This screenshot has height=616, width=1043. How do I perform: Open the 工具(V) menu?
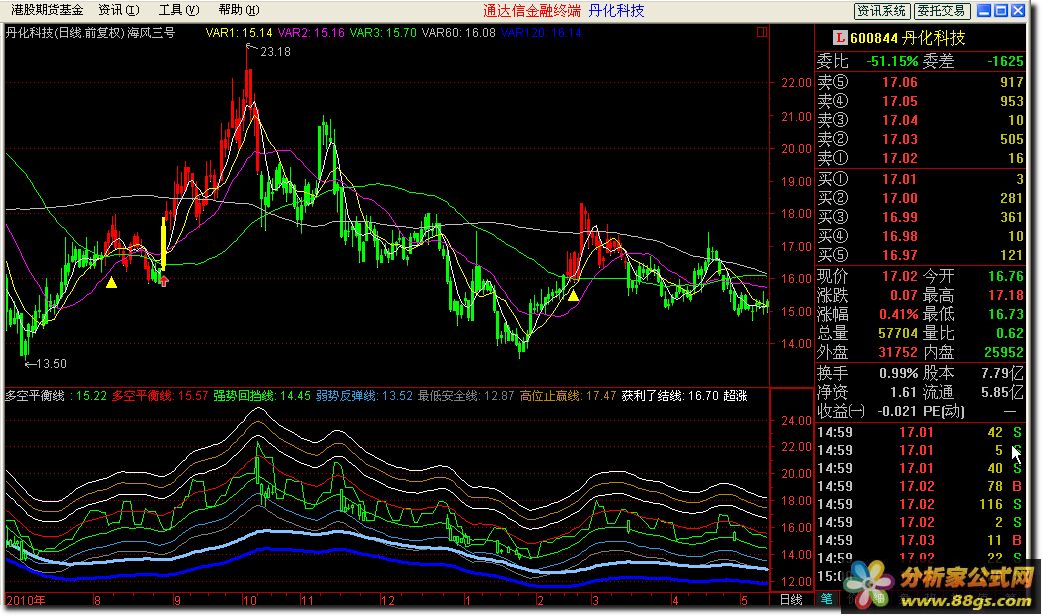179,10
